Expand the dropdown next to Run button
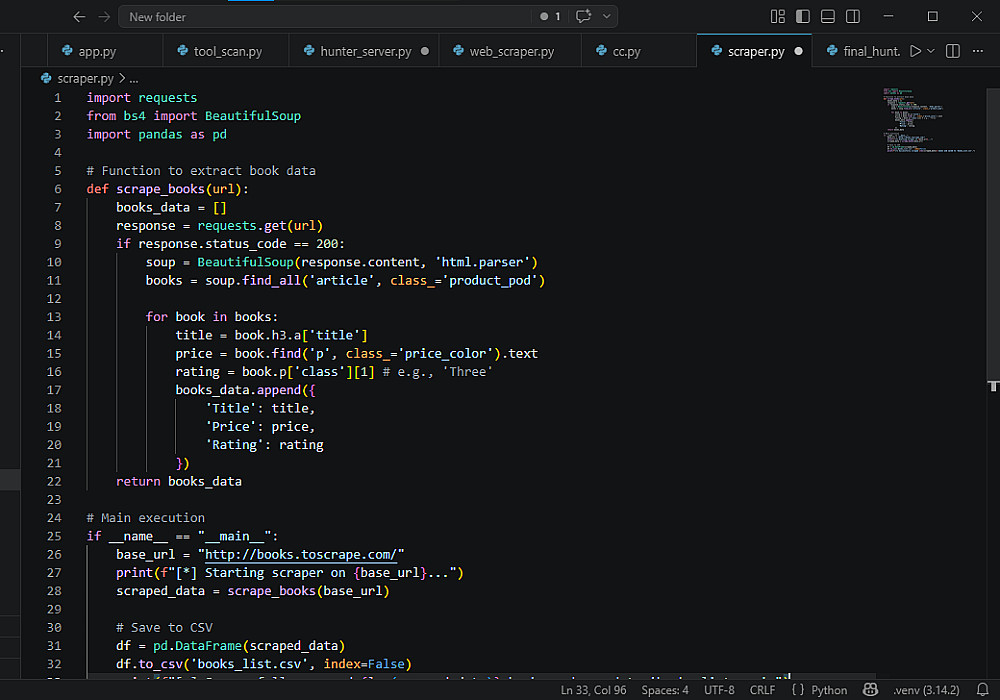 point(931,51)
